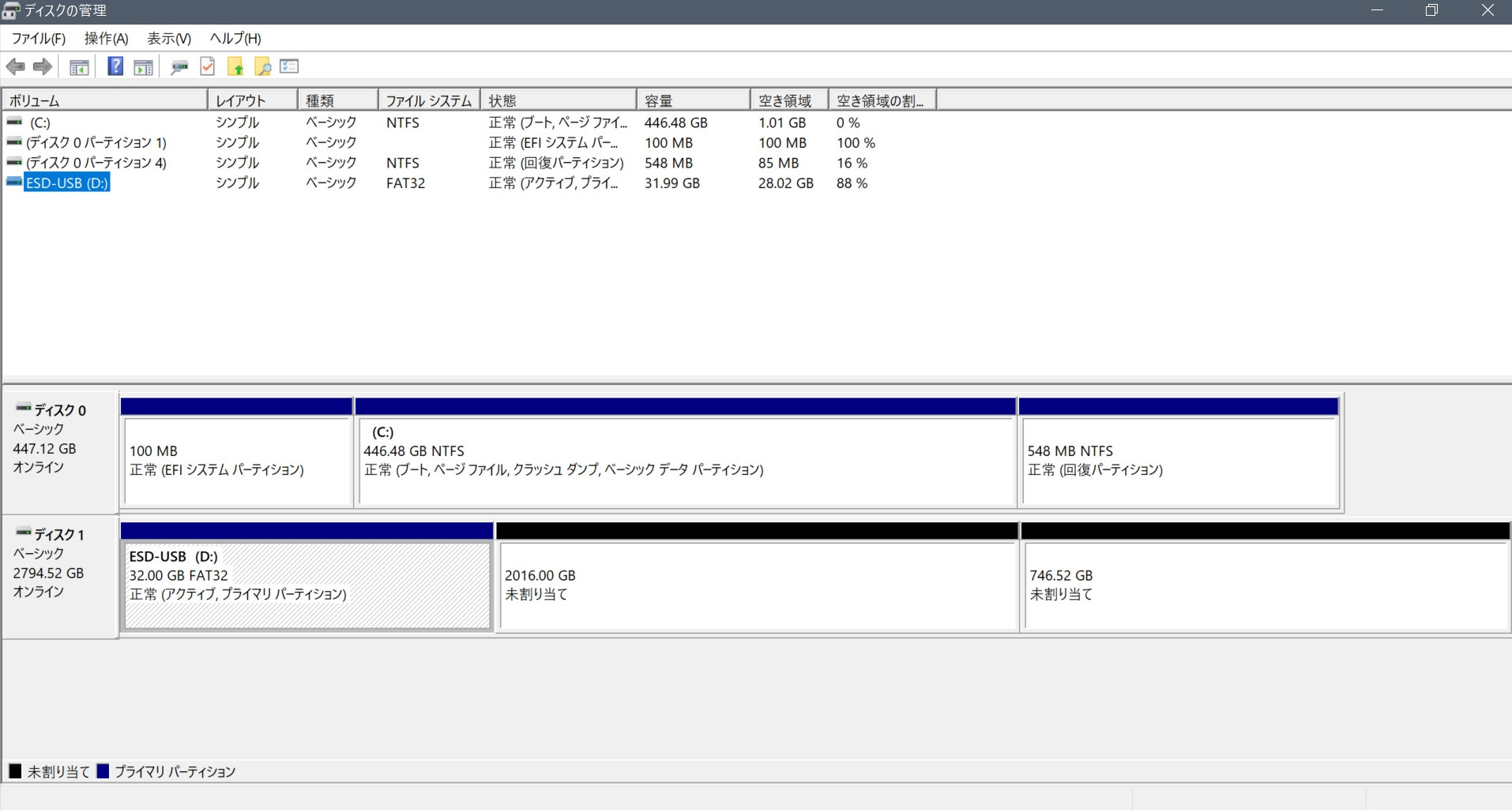Click the Forward arrow toolbar icon

click(43, 67)
